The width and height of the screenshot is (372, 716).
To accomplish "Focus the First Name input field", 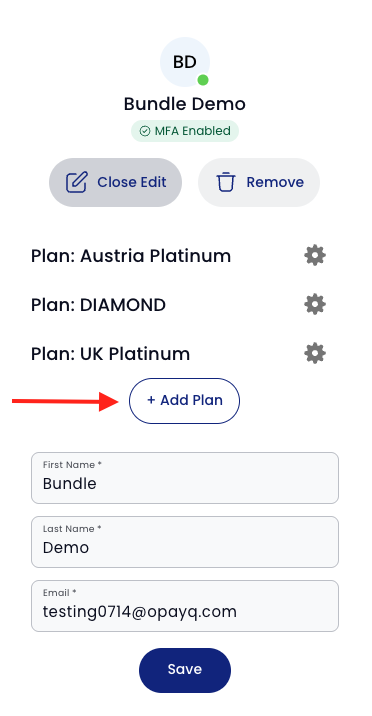I will tap(185, 478).
